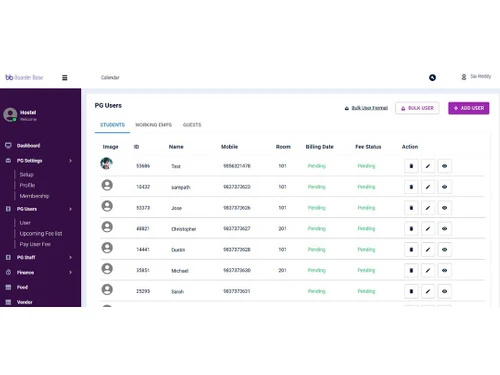
Task: Expand the PG Users chevron
Action: [x=70, y=209]
